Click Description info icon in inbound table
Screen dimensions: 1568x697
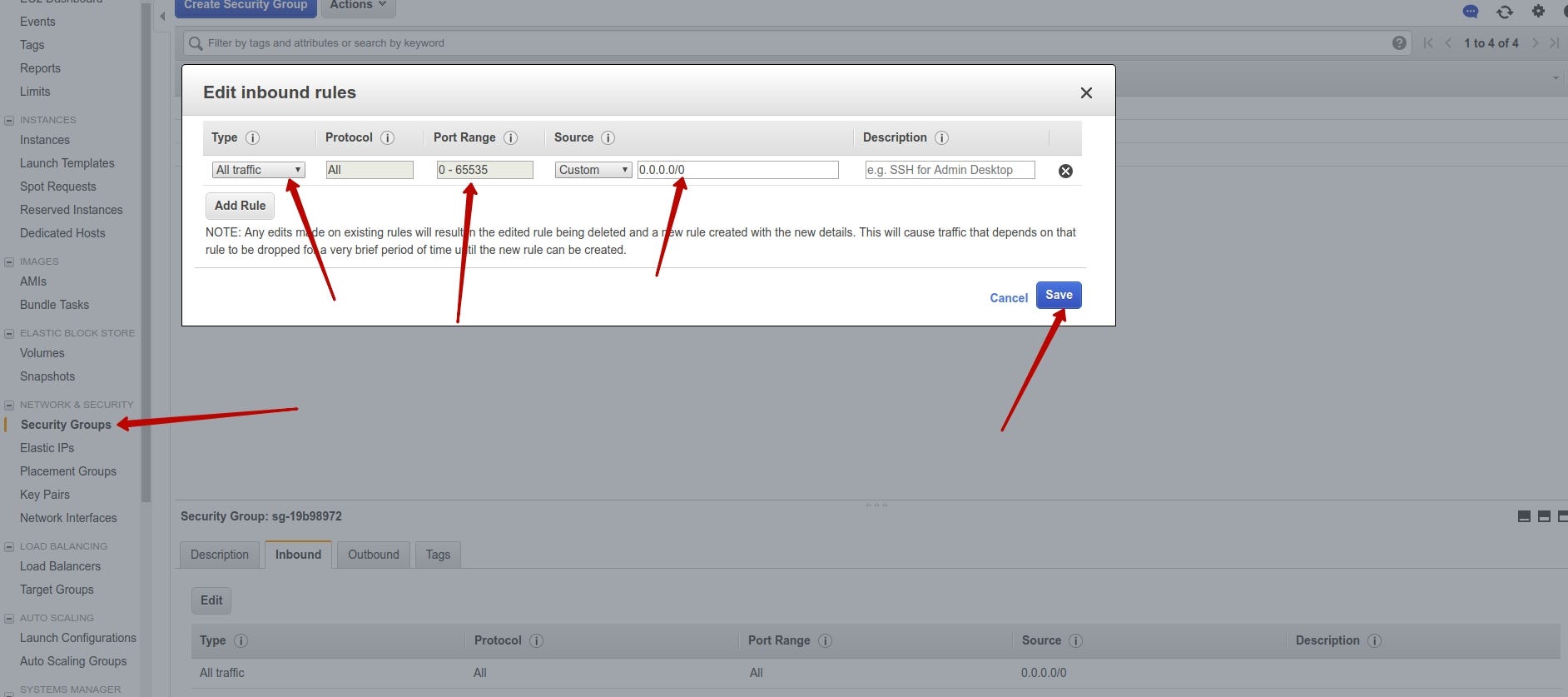click(1374, 640)
